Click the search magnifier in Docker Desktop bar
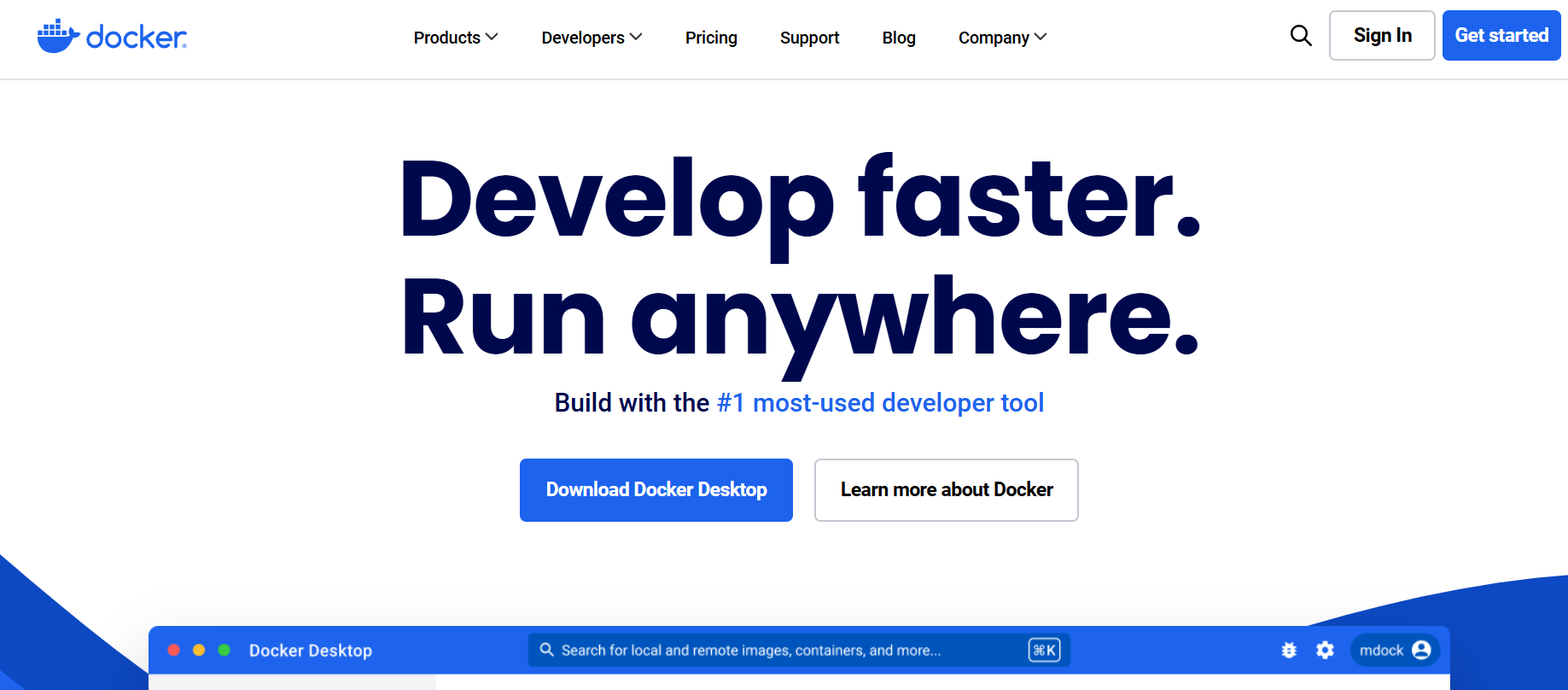Viewport: 1568px width, 690px height. coord(547,650)
